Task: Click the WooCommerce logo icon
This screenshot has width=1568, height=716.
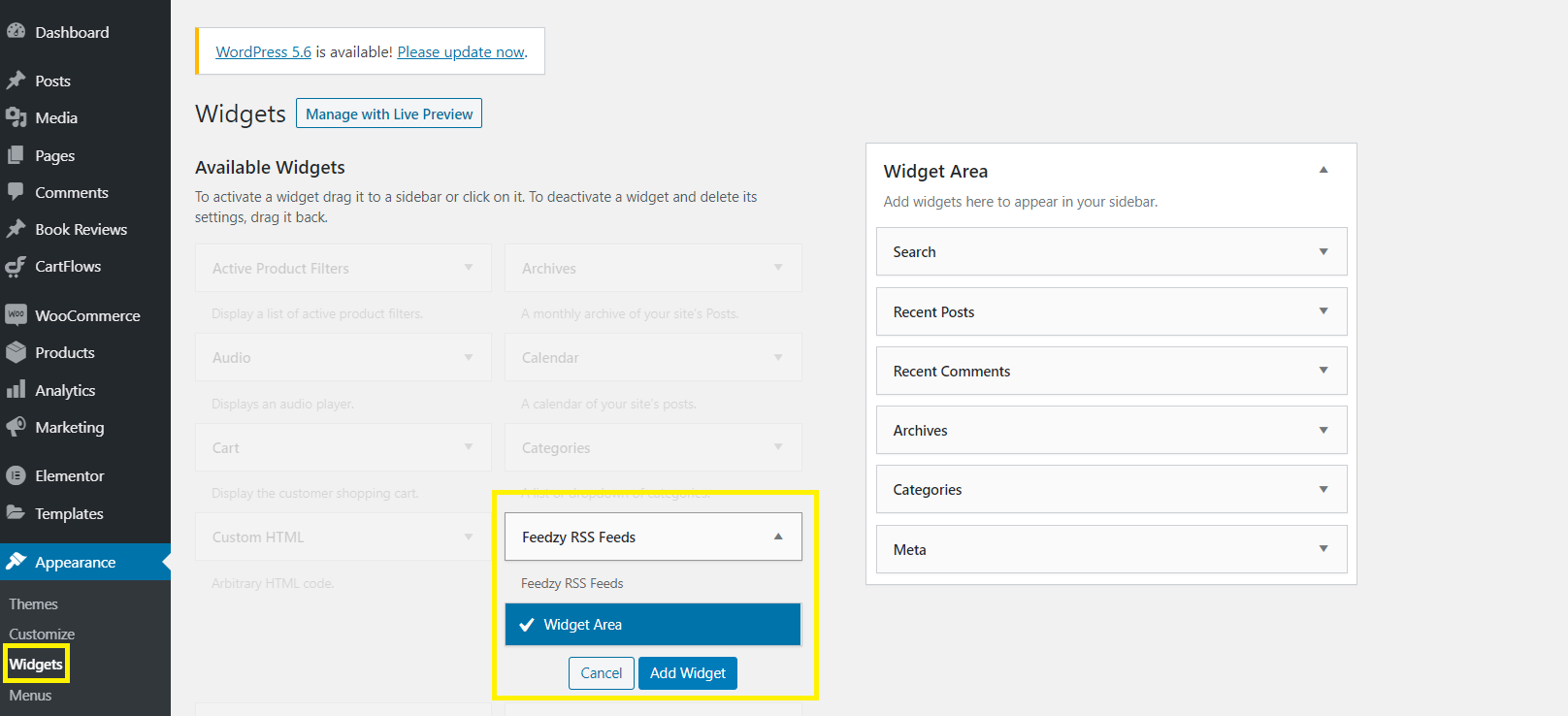Action: pos(16,315)
